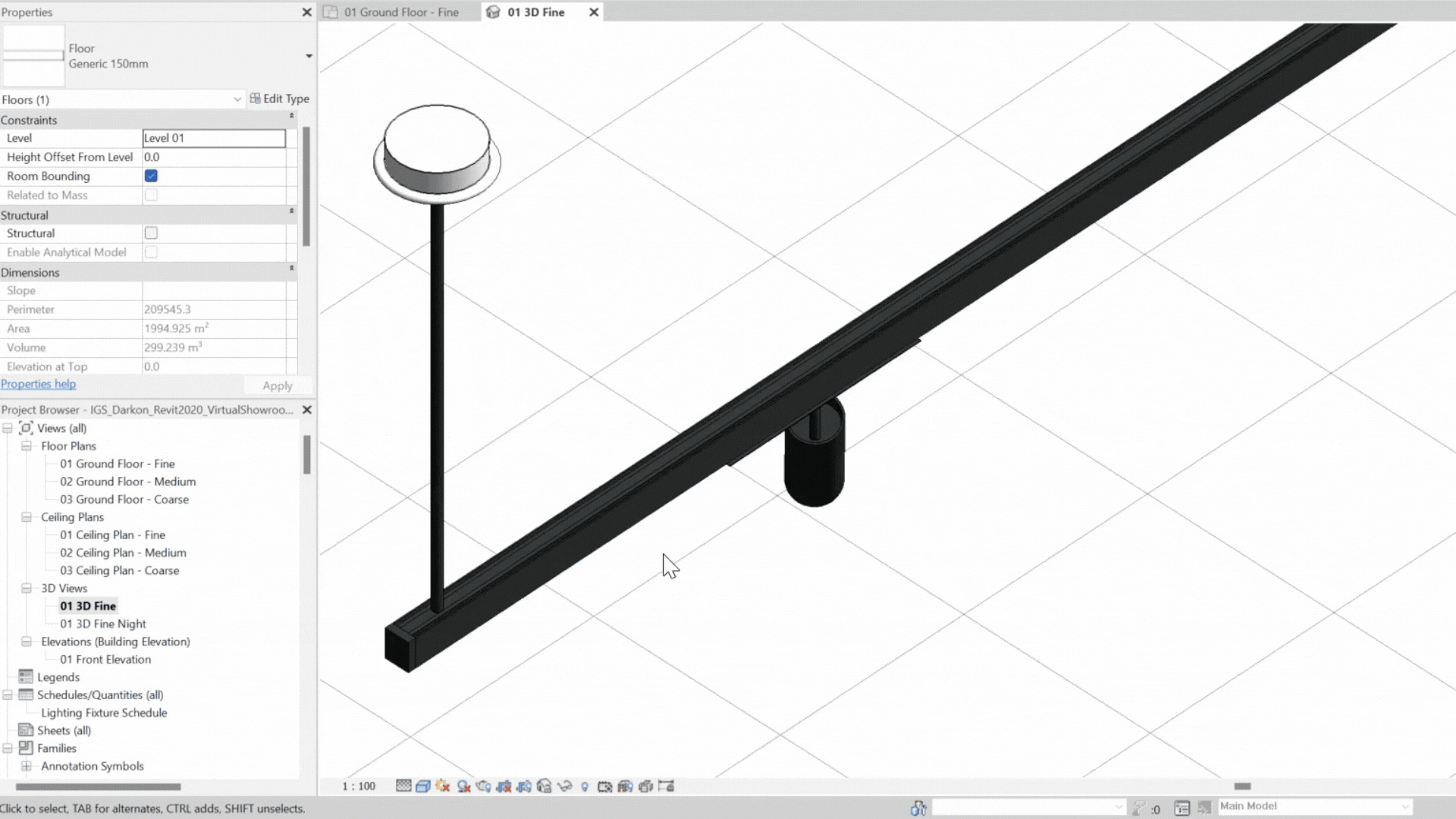The width and height of the screenshot is (1456, 819).
Task: Toggle Reveal Constraints icon
Action: pyautogui.click(x=666, y=786)
